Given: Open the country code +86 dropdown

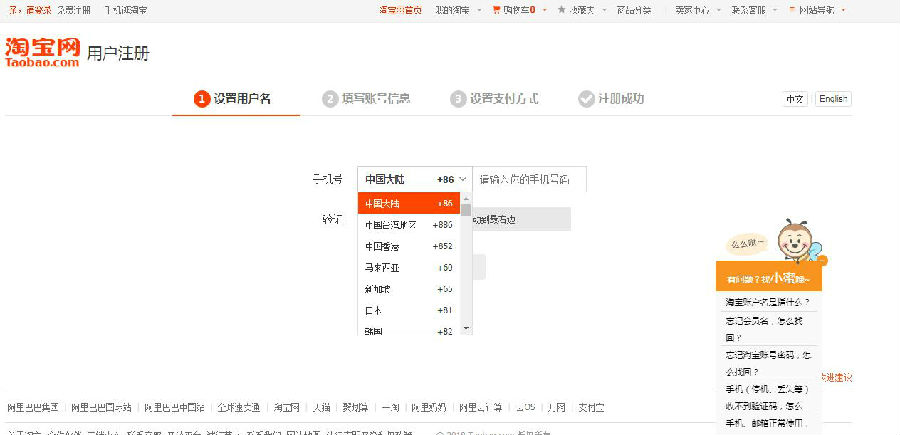Looking at the screenshot, I should (414, 180).
